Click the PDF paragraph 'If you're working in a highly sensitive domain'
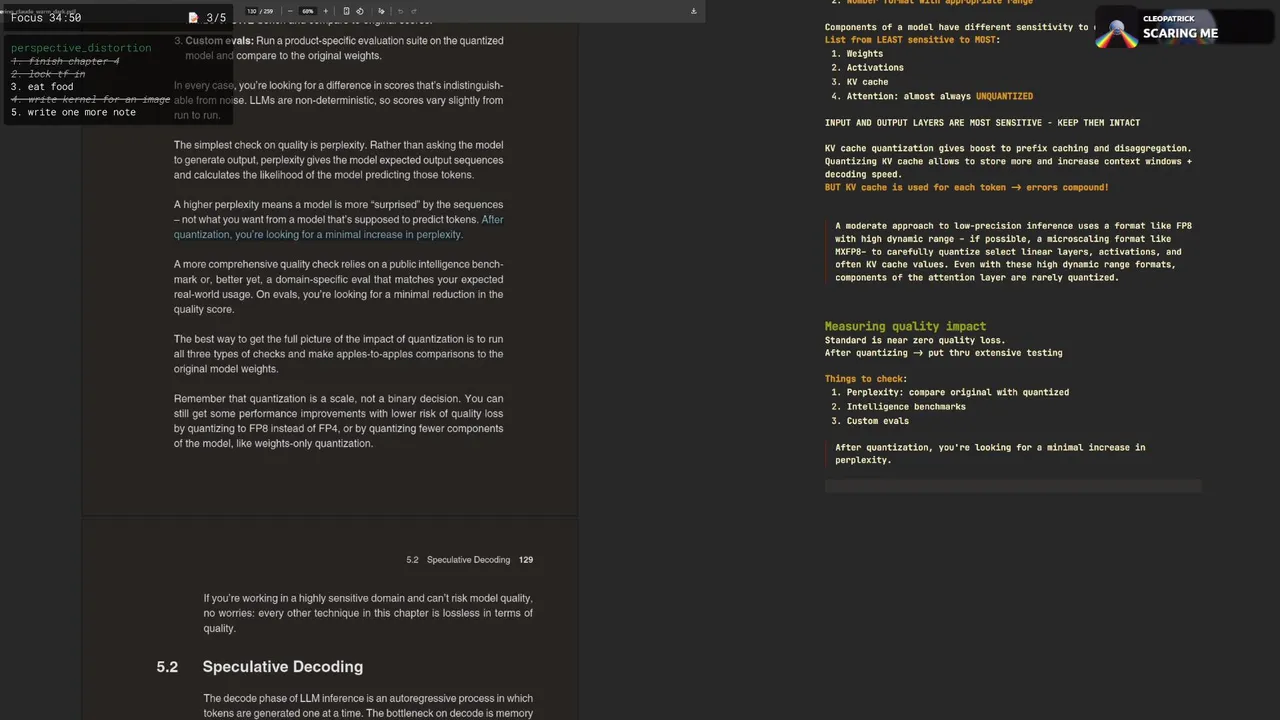 (368, 613)
